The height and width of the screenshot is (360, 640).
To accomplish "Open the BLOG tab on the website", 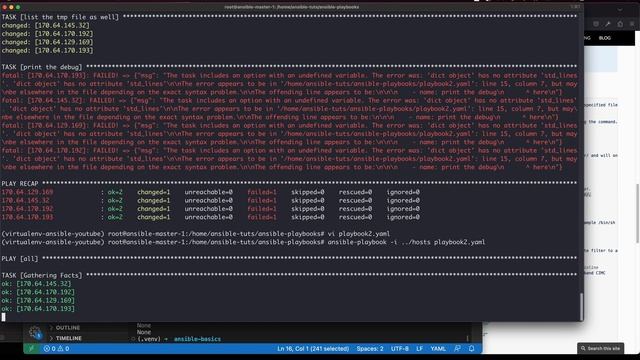I will (x=604, y=38).
